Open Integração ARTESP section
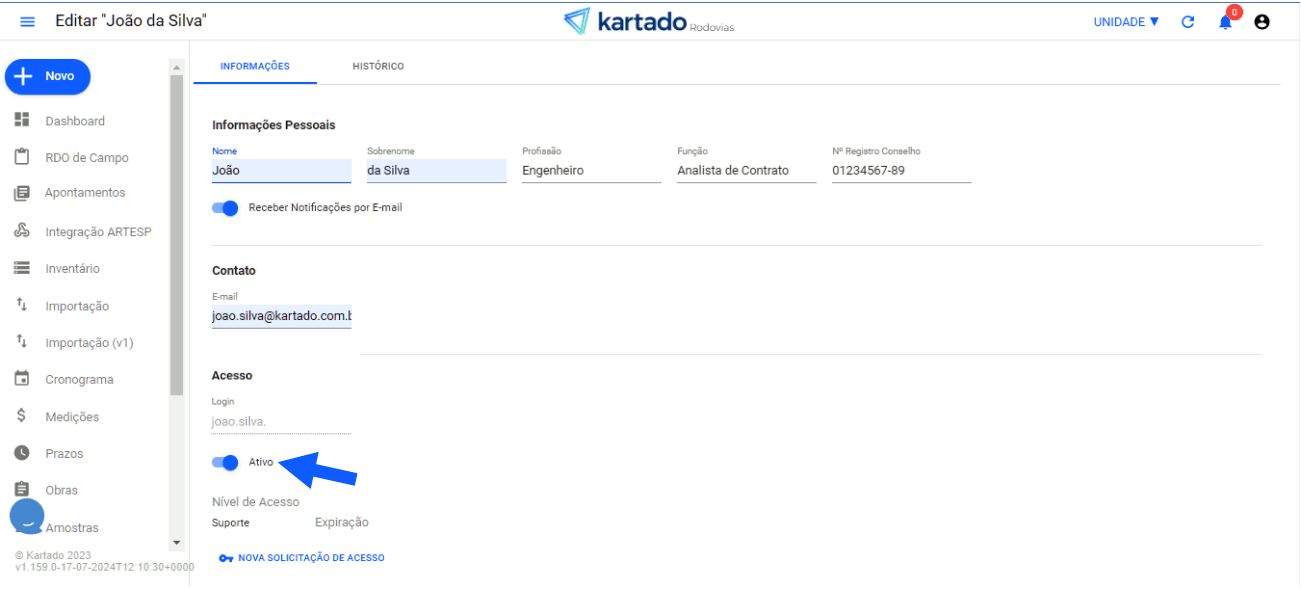Image resolution: width=1301 pixels, height=590 pixels. click(x=97, y=232)
